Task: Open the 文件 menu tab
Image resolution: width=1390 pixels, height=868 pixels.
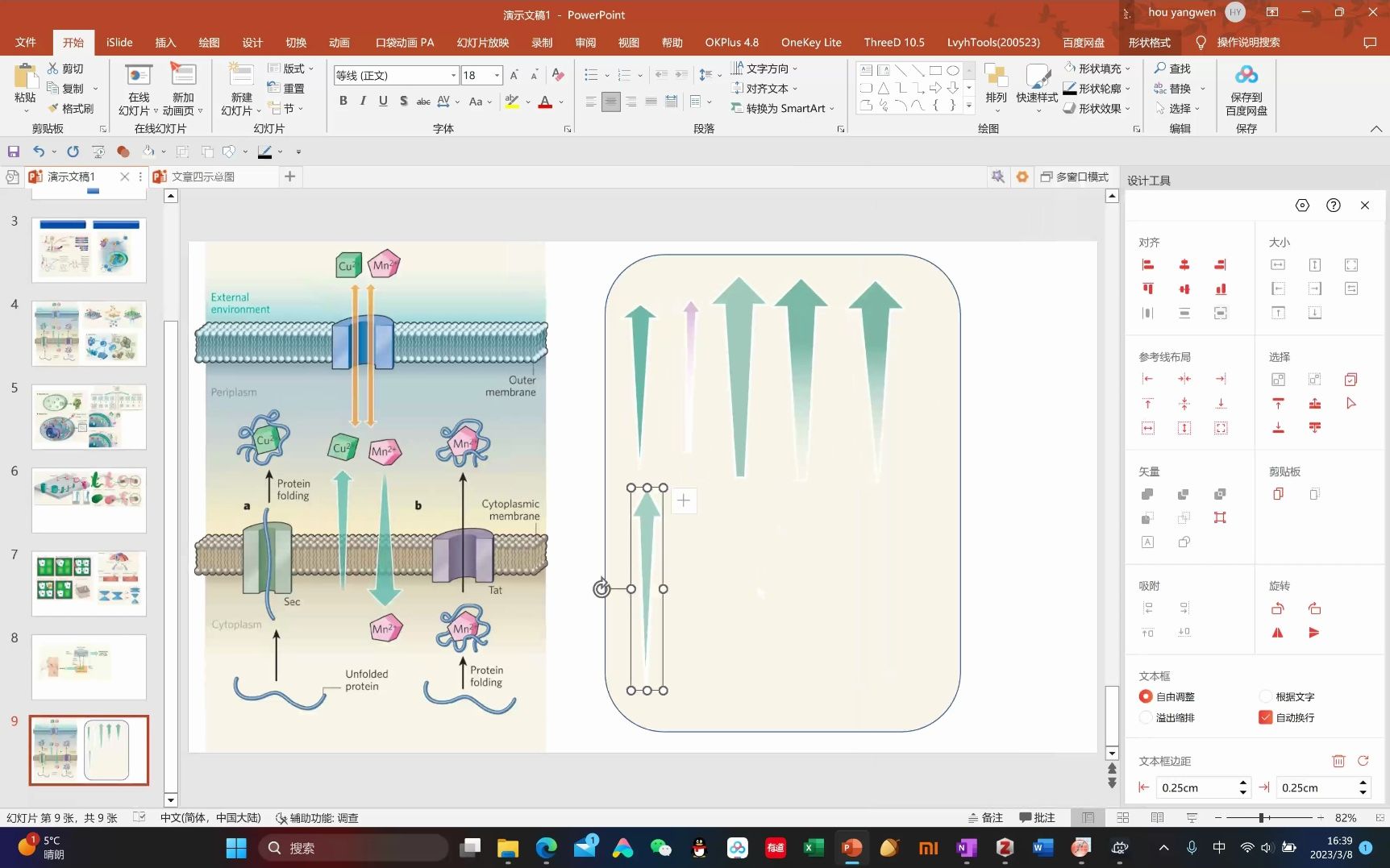Action: click(x=26, y=42)
